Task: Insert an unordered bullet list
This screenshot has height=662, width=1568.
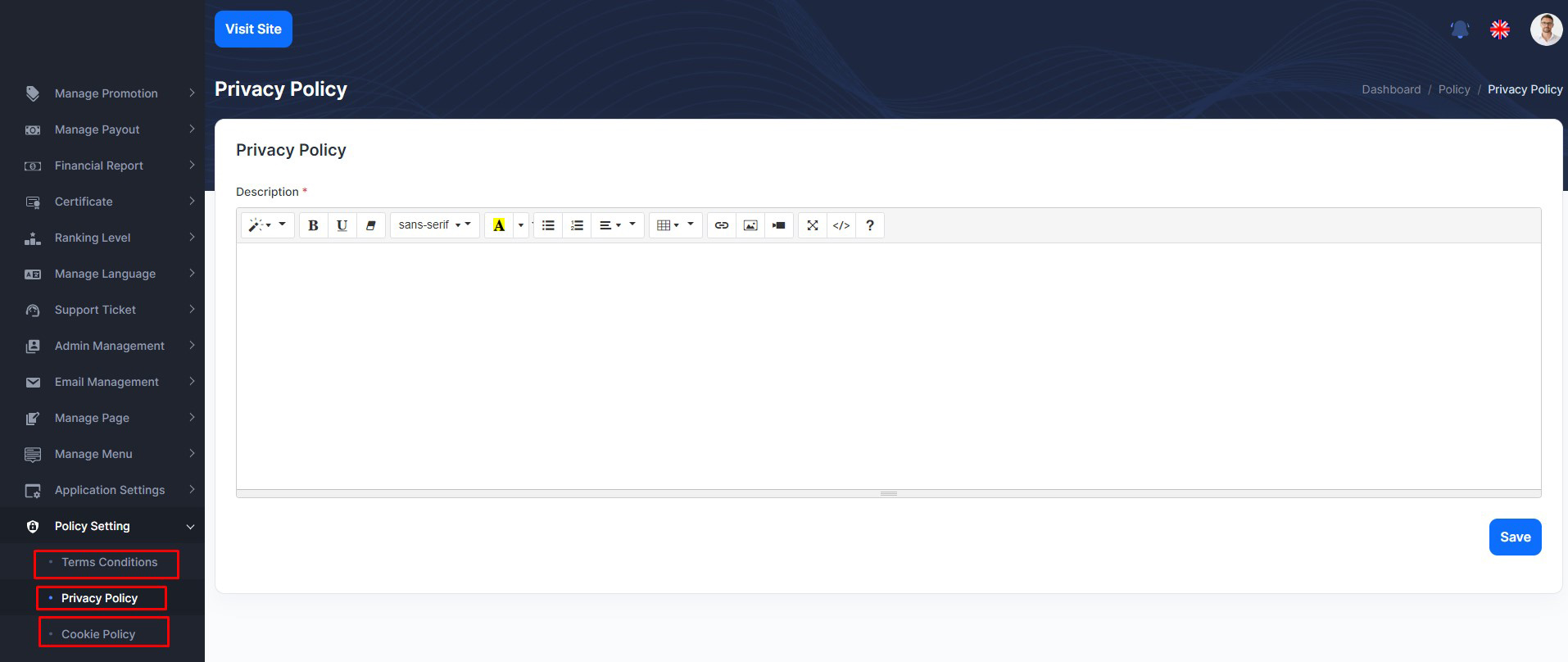Action: 548,225
